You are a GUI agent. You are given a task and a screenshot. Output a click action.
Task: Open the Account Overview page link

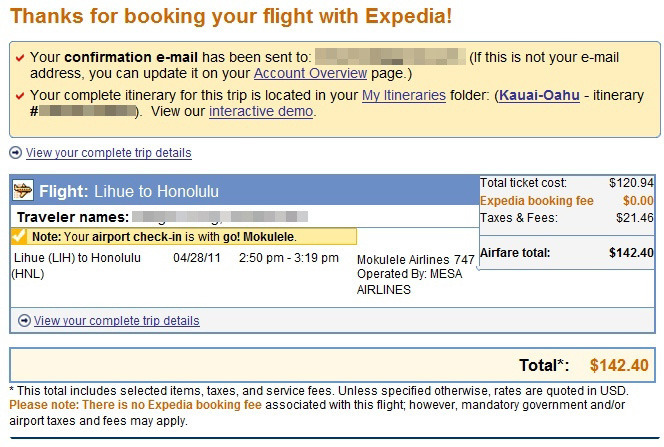click(x=310, y=73)
